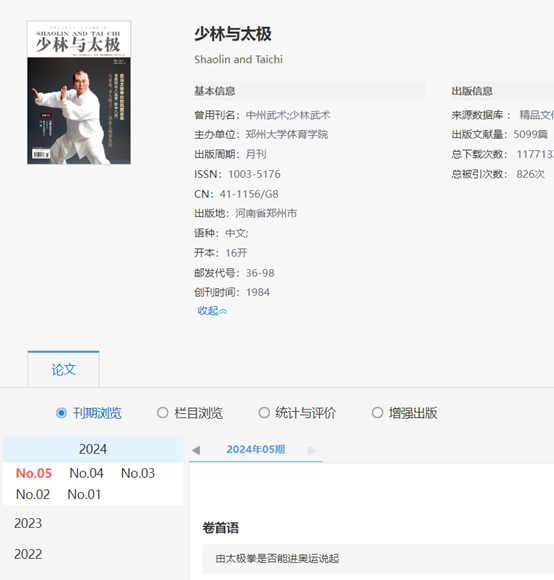Collapse the 2024 year header
The image size is (554, 580).
coord(93,449)
